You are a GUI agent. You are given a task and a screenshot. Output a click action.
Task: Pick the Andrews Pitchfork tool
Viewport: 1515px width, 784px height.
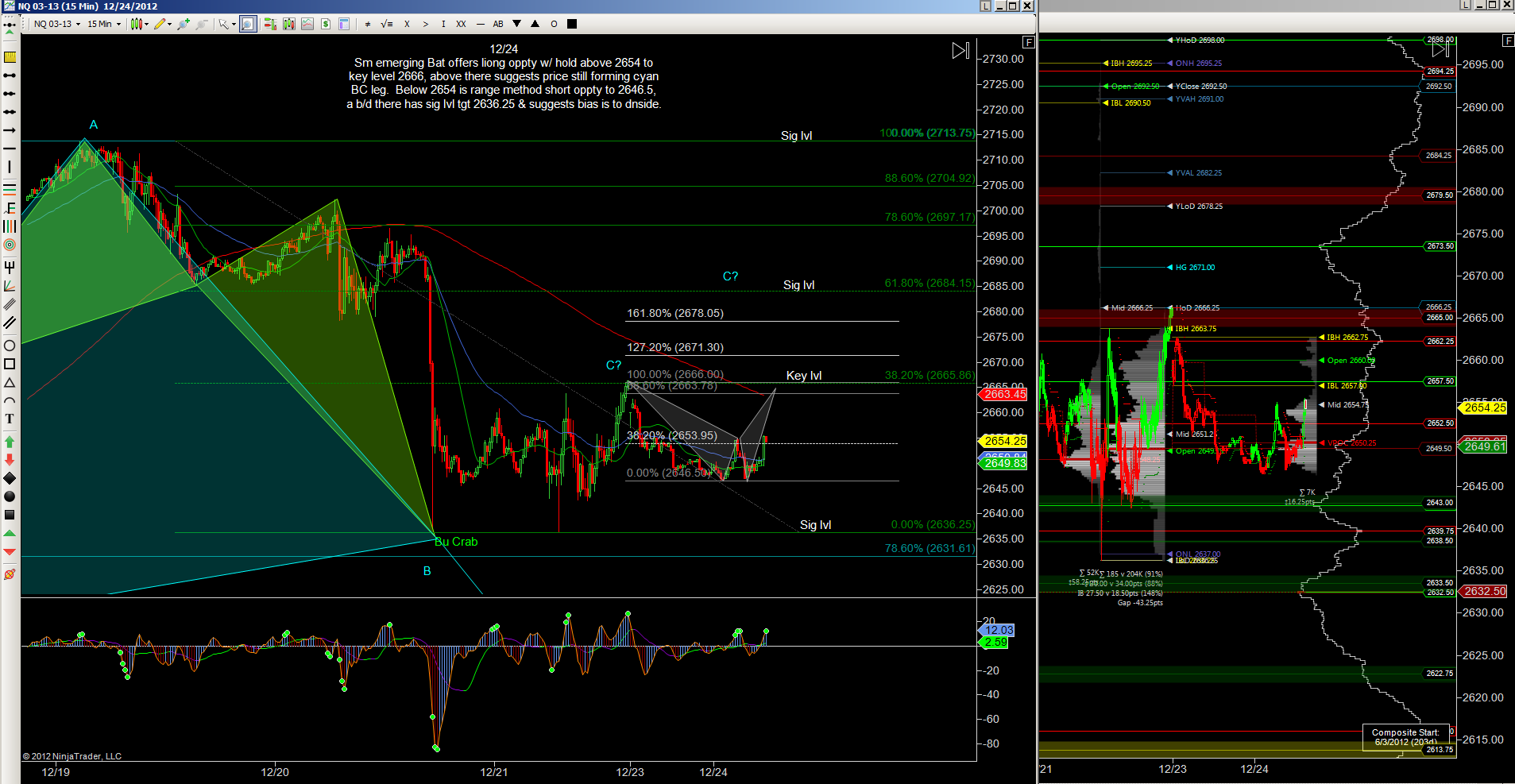pos(10,267)
